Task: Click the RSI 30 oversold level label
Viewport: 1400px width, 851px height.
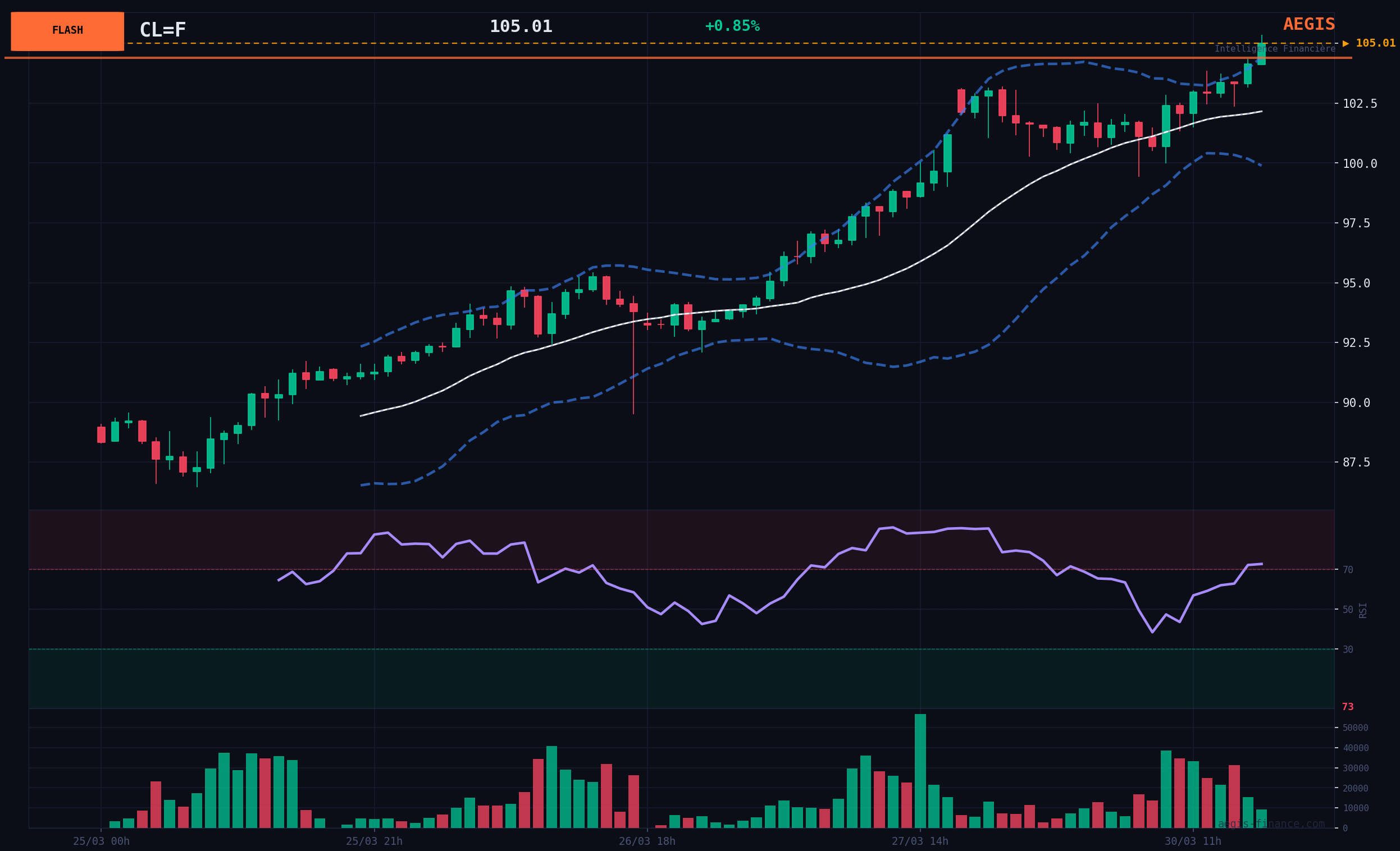Action: click(x=1347, y=649)
